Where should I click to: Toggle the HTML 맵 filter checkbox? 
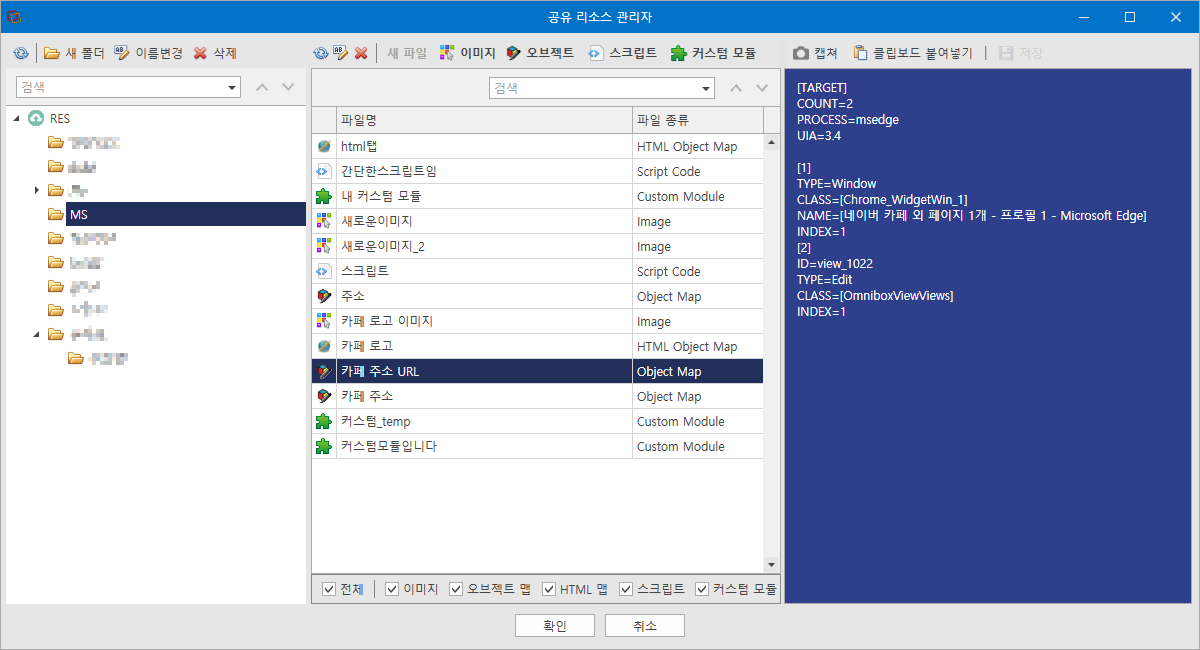549,589
